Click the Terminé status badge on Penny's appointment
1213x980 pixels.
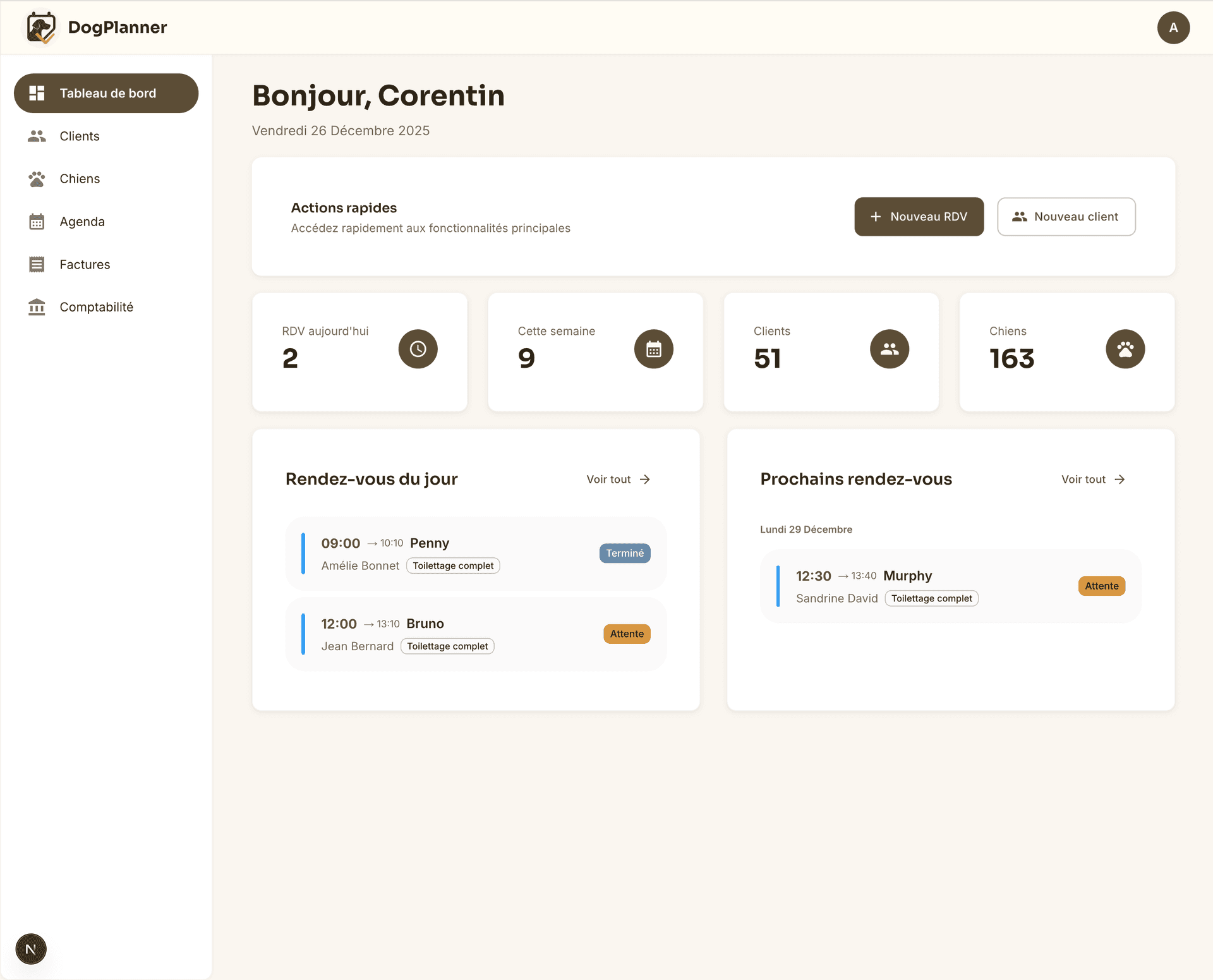coord(624,553)
